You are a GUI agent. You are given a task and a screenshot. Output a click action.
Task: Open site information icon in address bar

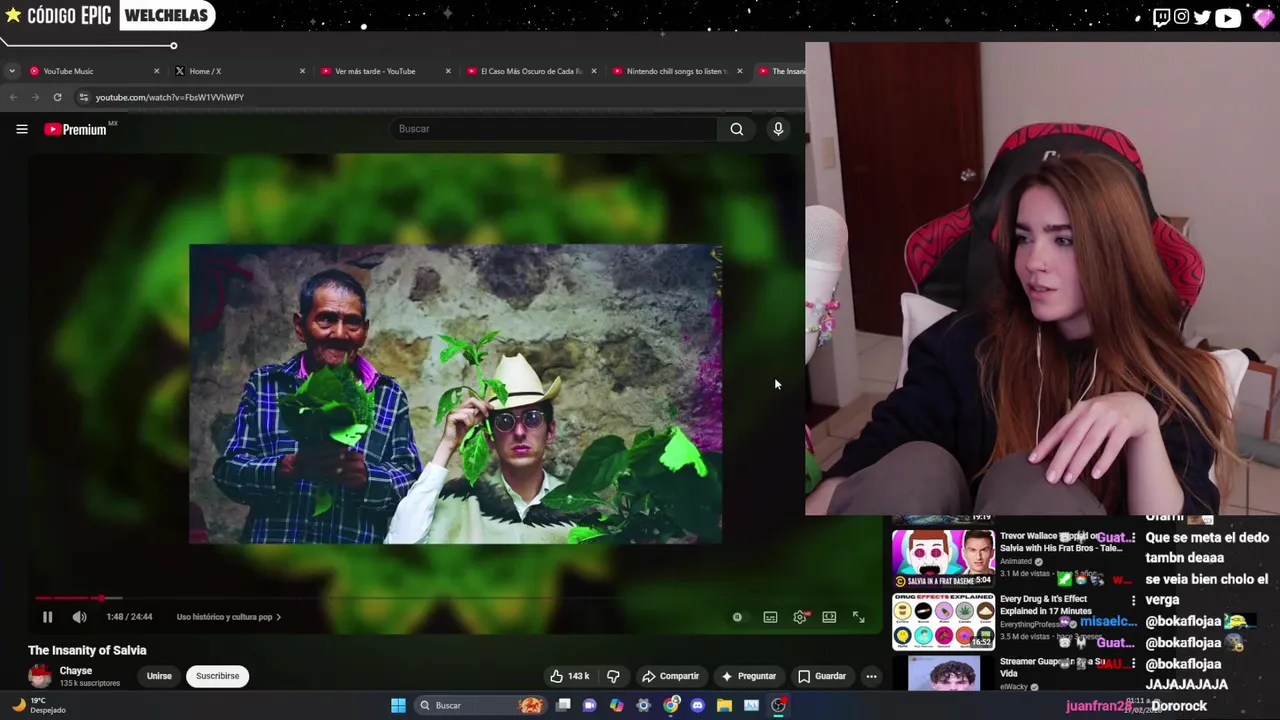[x=83, y=97]
